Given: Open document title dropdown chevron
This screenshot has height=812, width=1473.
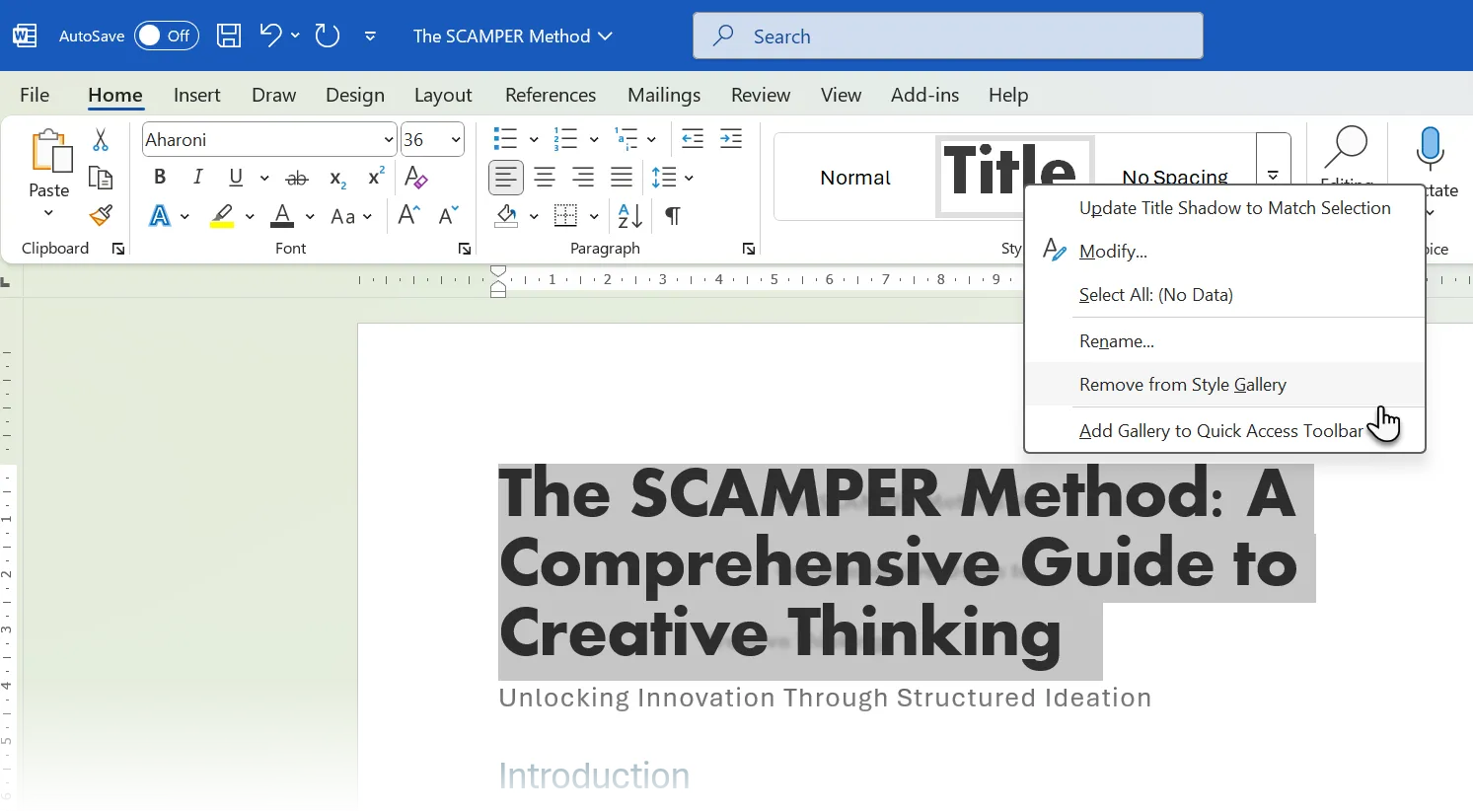Looking at the screenshot, I should click(x=606, y=36).
